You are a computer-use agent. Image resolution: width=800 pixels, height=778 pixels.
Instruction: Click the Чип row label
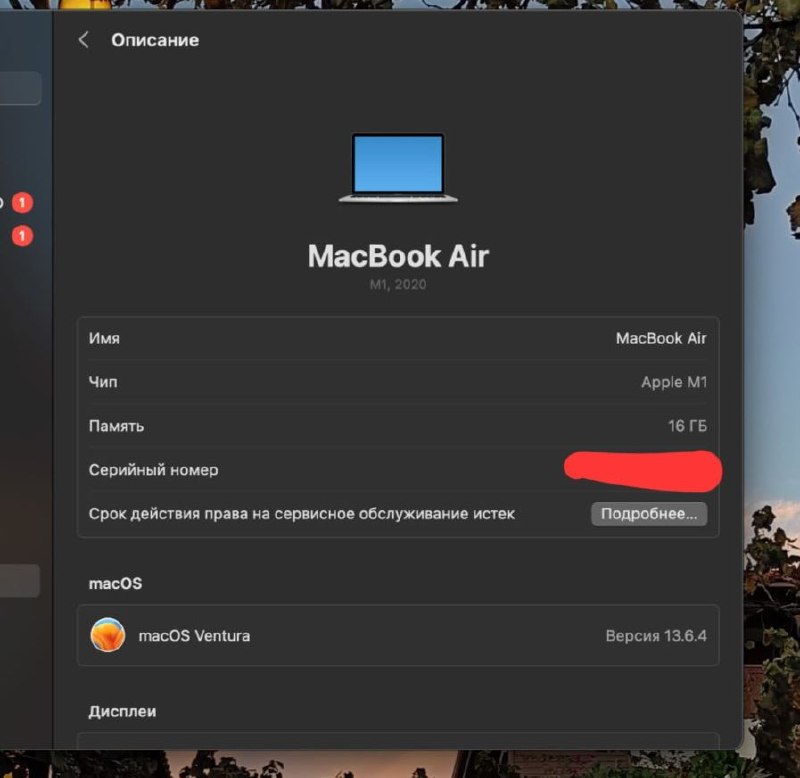tap(103, 382)
